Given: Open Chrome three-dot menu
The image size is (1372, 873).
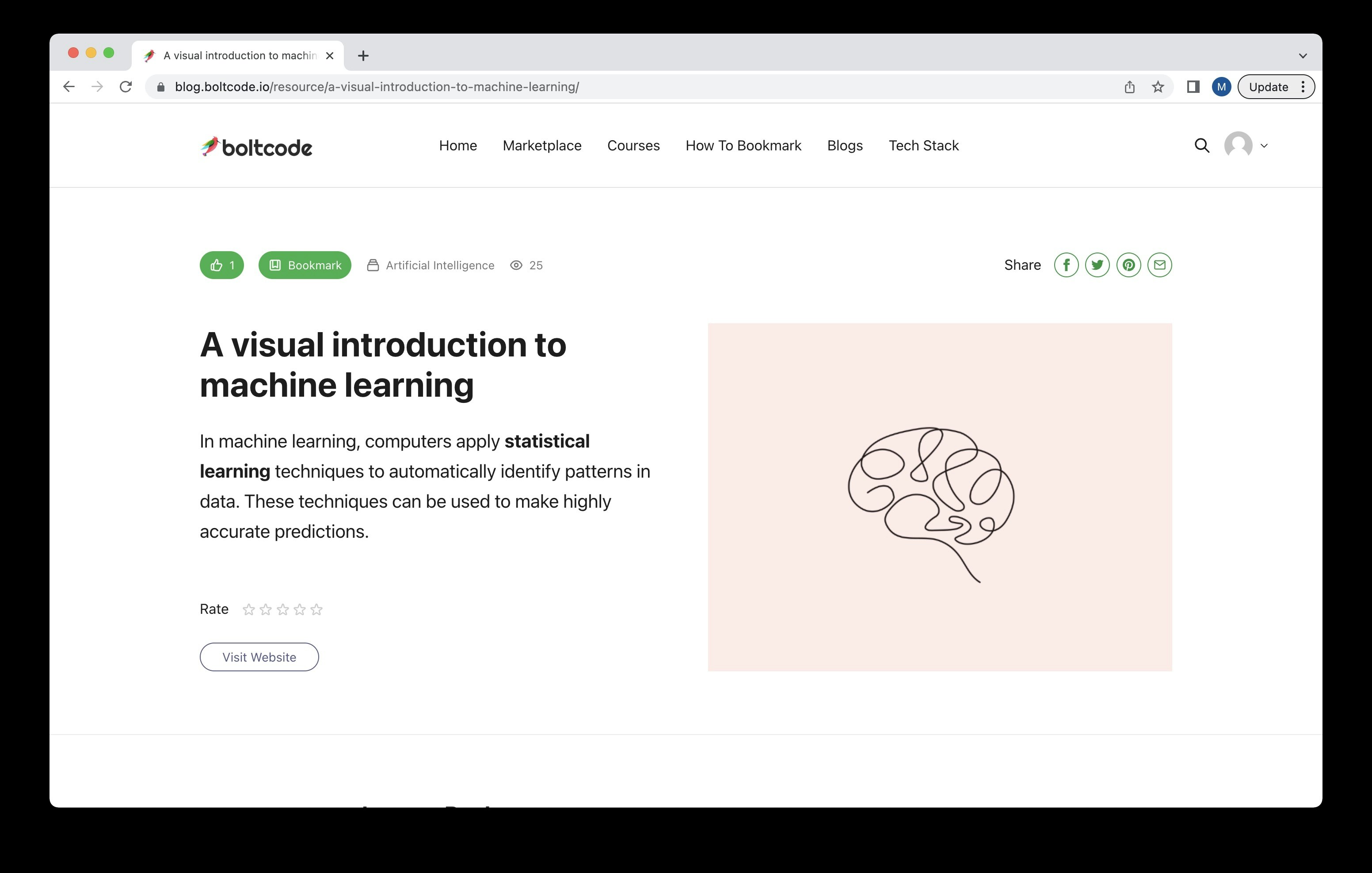Looking at the screenshot, I should 1303,87.
